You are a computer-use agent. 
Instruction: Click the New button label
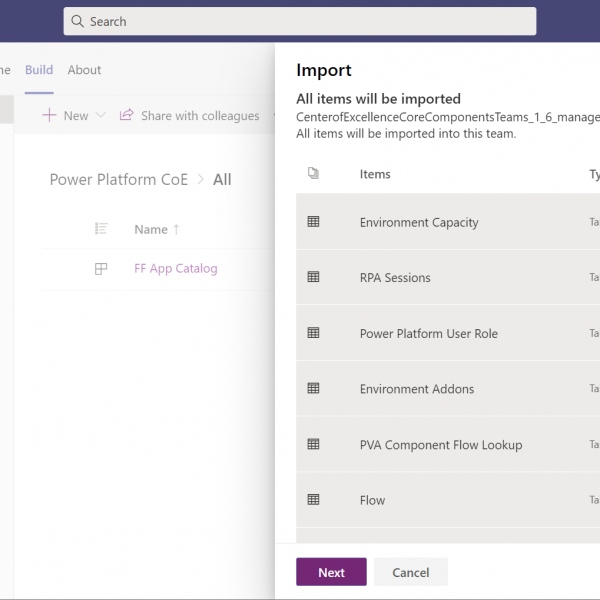tap(76, 116)
